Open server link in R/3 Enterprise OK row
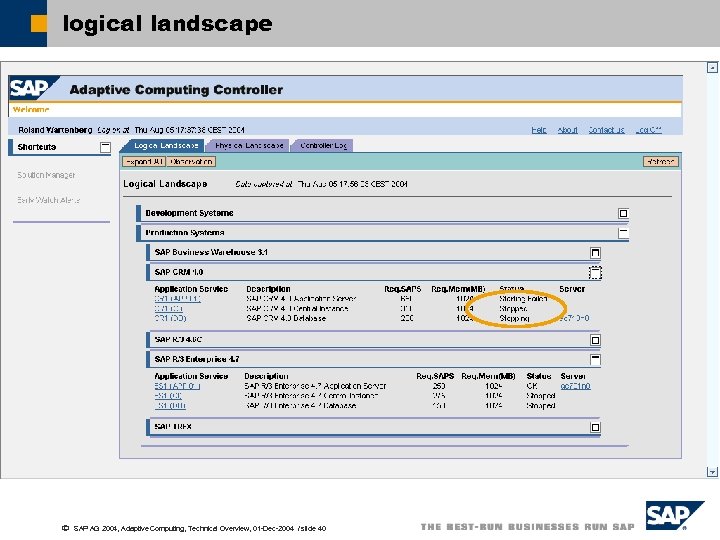The width and height of the screenshot is (720, 540). (x=575, y=386)
